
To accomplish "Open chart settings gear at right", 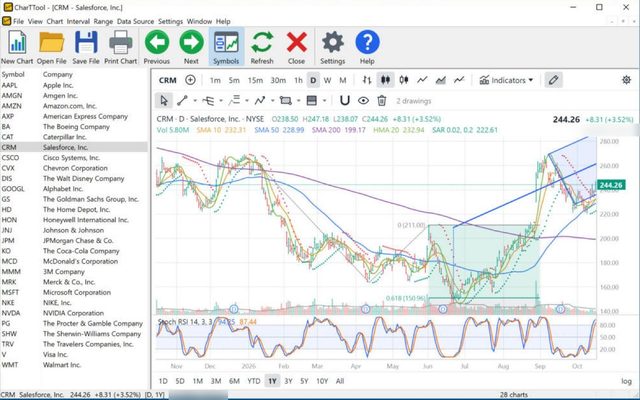I will coord(626,80).
